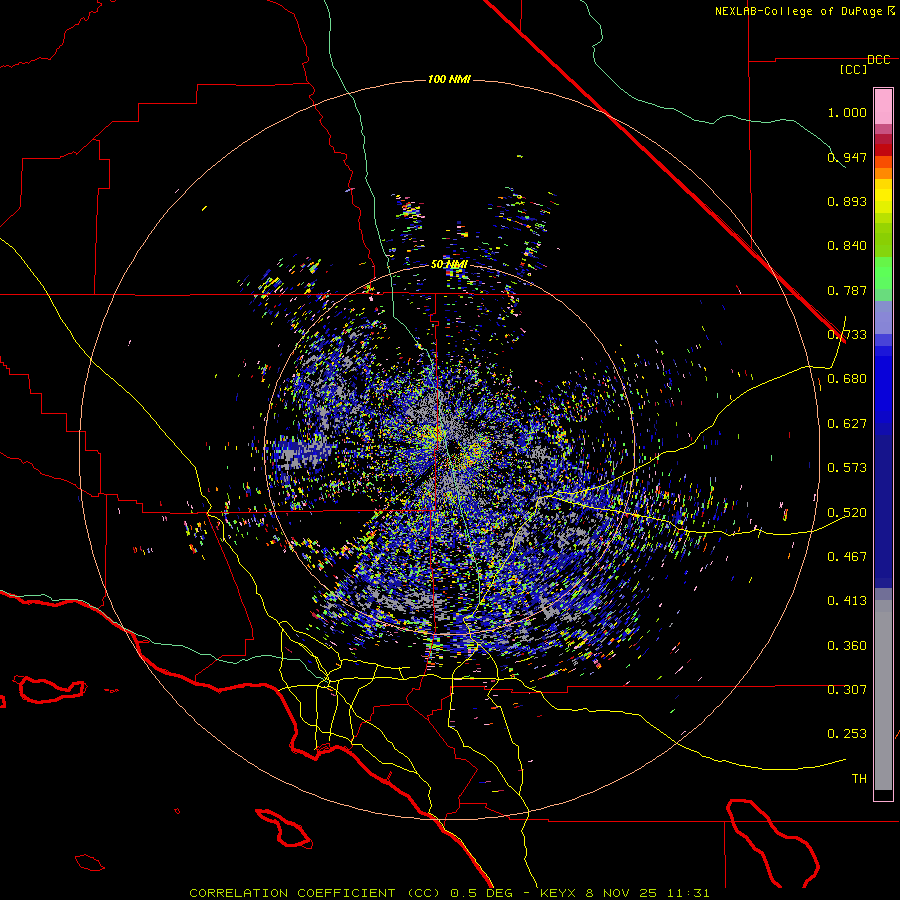Click the 100 NMI range ring label
Screen dimensions: 900x900
coord(449,79)
